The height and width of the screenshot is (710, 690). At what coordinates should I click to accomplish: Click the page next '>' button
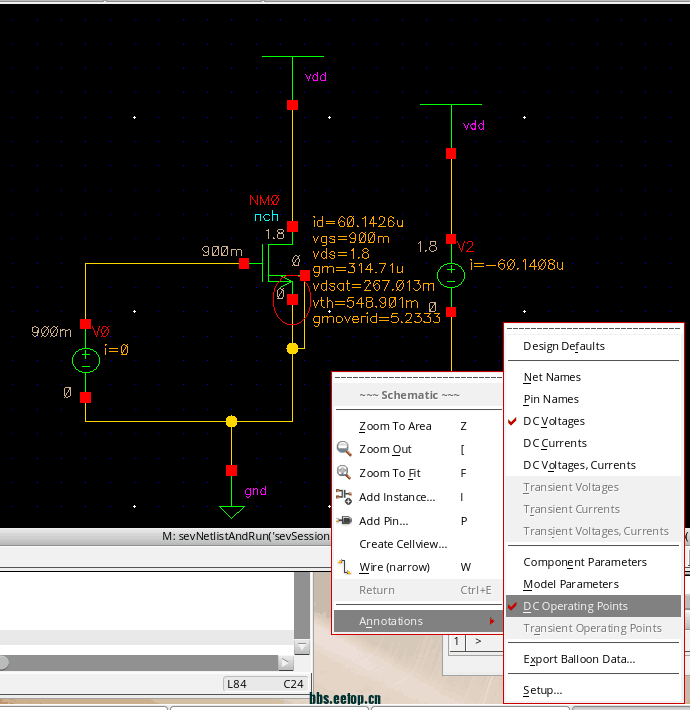(x=479, y=641)
